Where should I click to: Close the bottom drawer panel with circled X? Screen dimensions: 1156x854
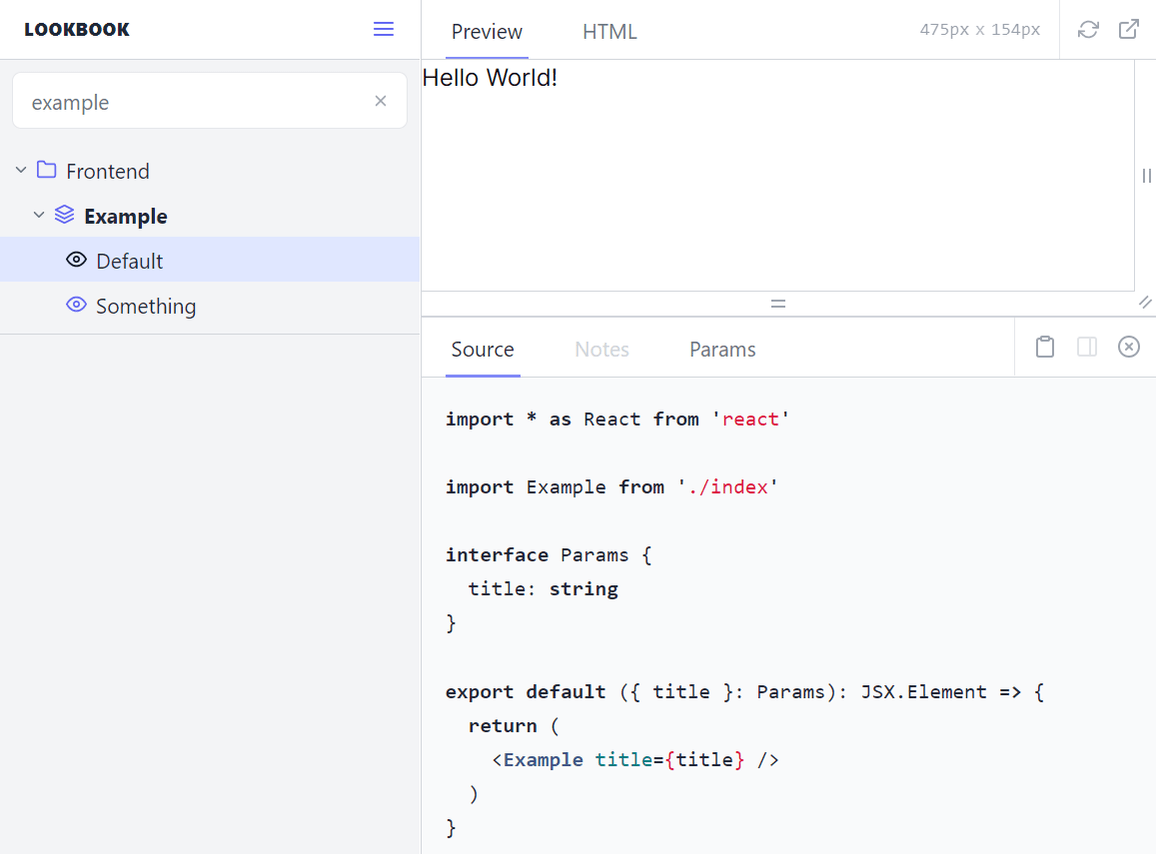[x=1129, y=347]
